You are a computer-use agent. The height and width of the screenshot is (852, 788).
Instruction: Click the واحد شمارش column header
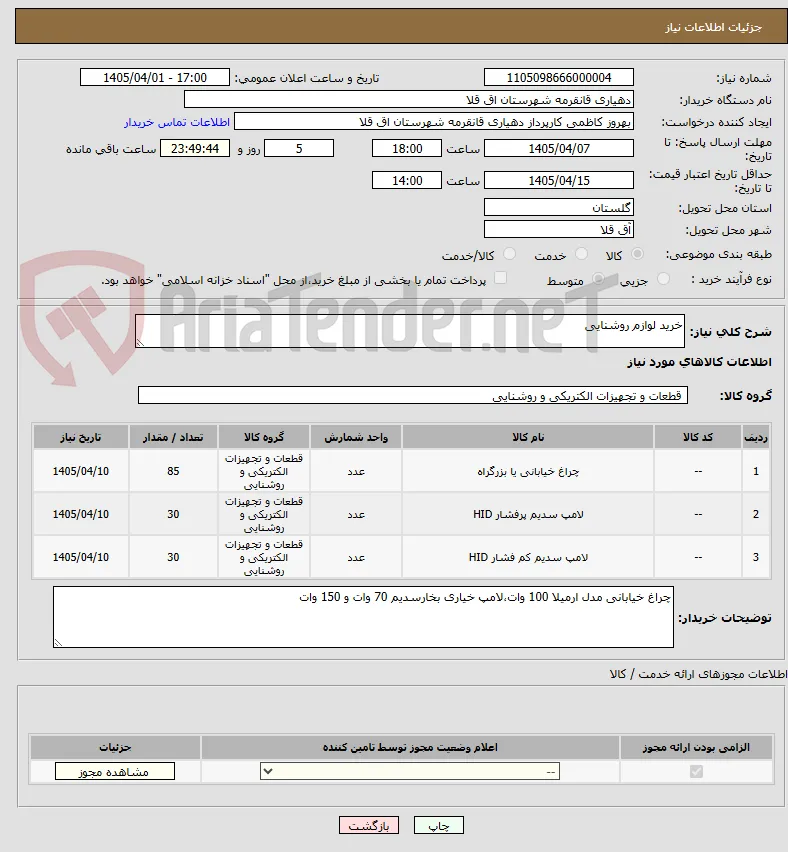tap(356, 437)
